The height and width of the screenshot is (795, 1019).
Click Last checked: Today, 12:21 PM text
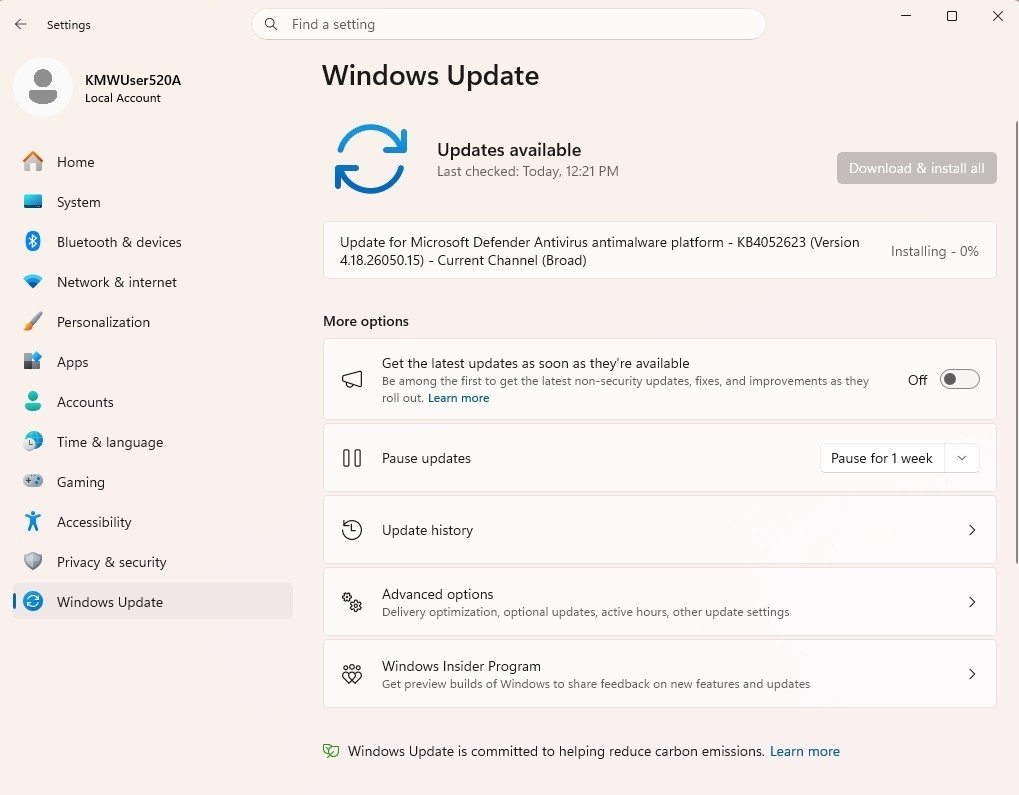pos(528,172)
